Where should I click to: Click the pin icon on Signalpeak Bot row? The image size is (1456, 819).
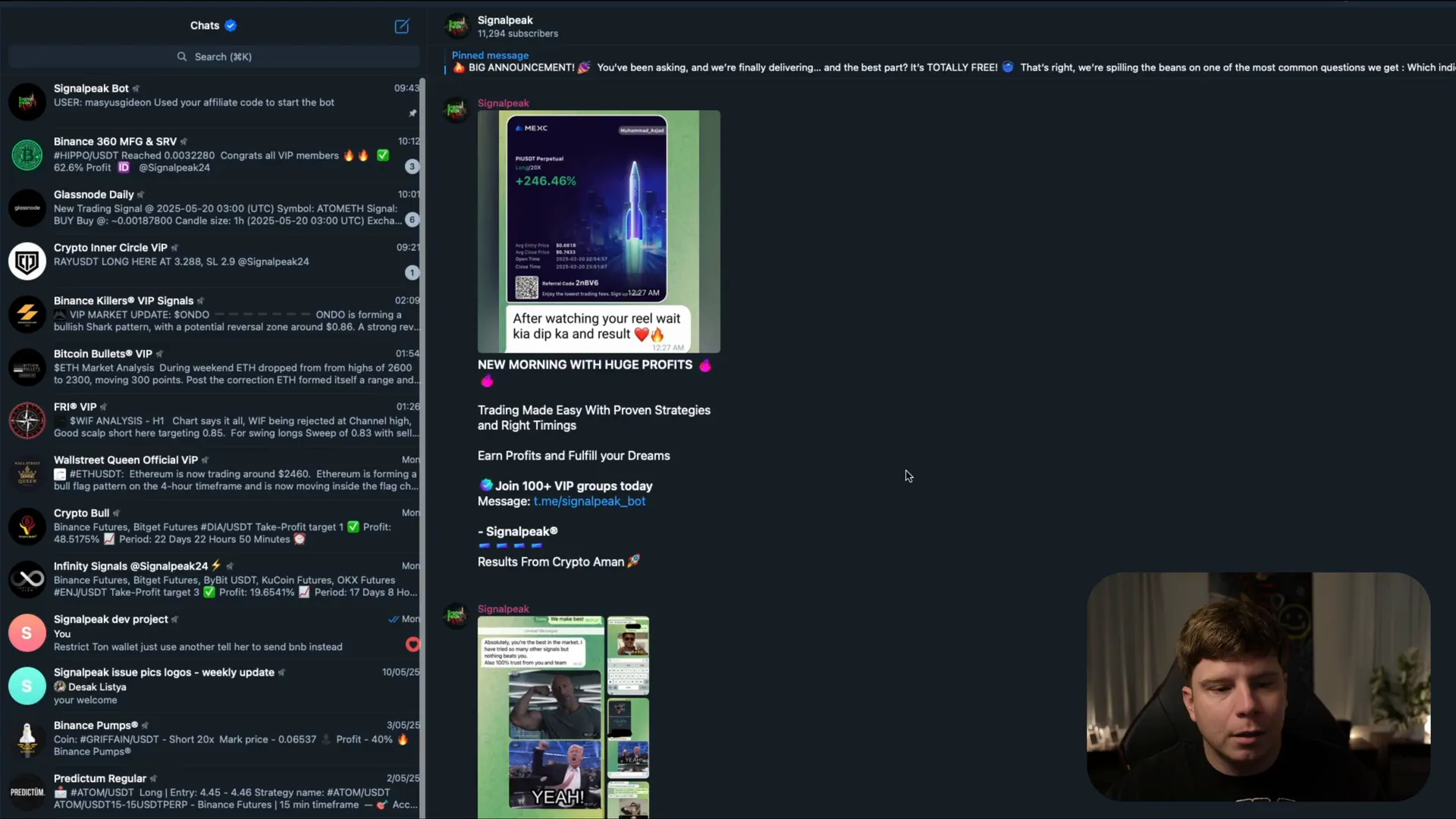click(x=413, y=114)
